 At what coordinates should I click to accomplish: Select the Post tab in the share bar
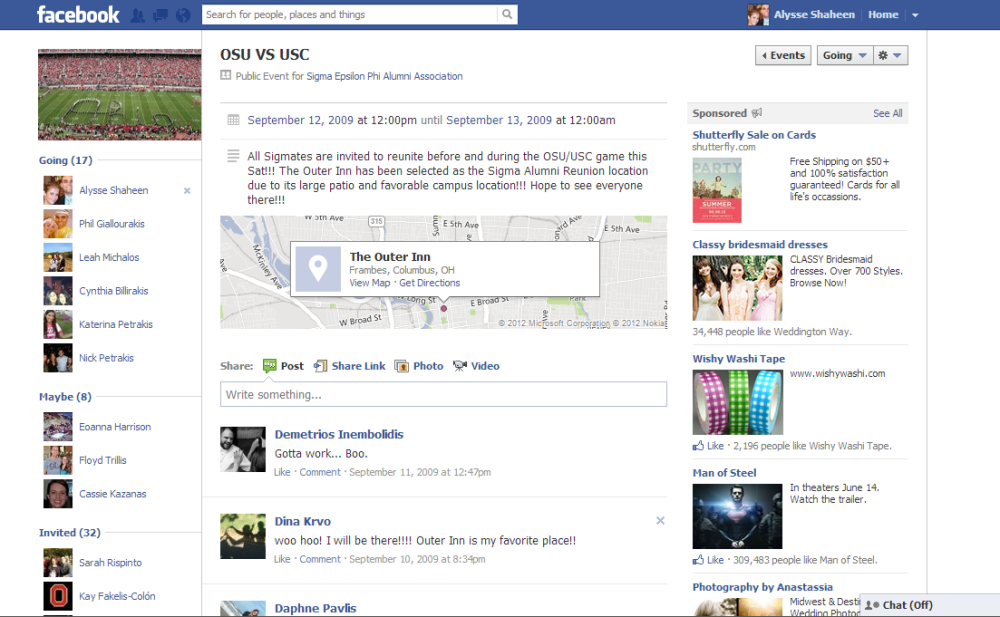(x=283, y=366)
